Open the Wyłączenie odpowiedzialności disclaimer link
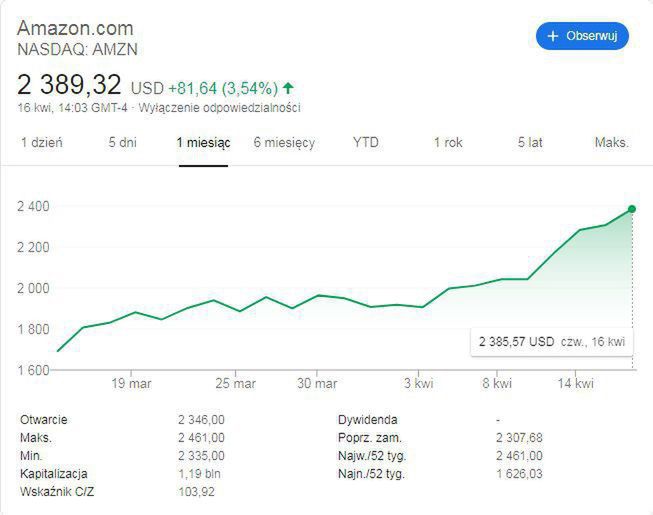 (x=220, y=108)
